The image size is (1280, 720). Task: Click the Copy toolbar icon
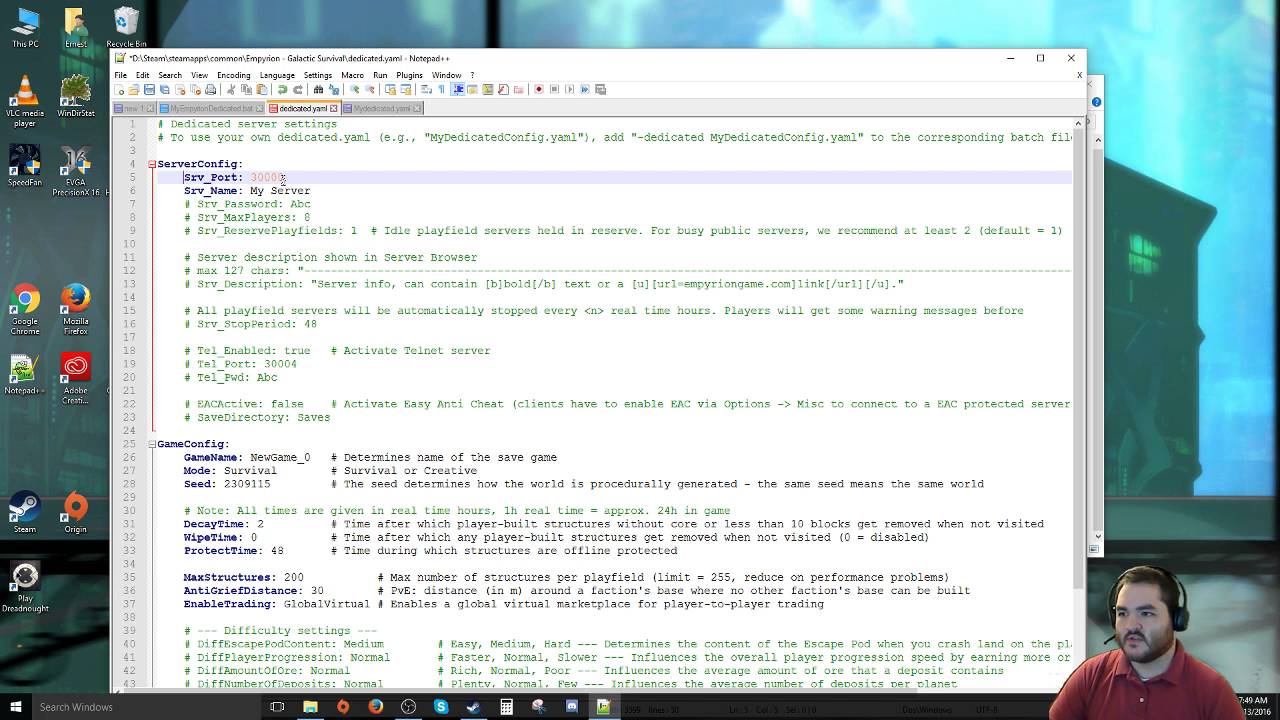[x=247, y=89]
